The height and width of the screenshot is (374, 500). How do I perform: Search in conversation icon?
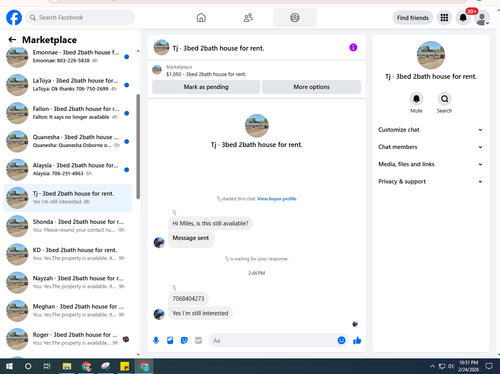tap(445, 99)
